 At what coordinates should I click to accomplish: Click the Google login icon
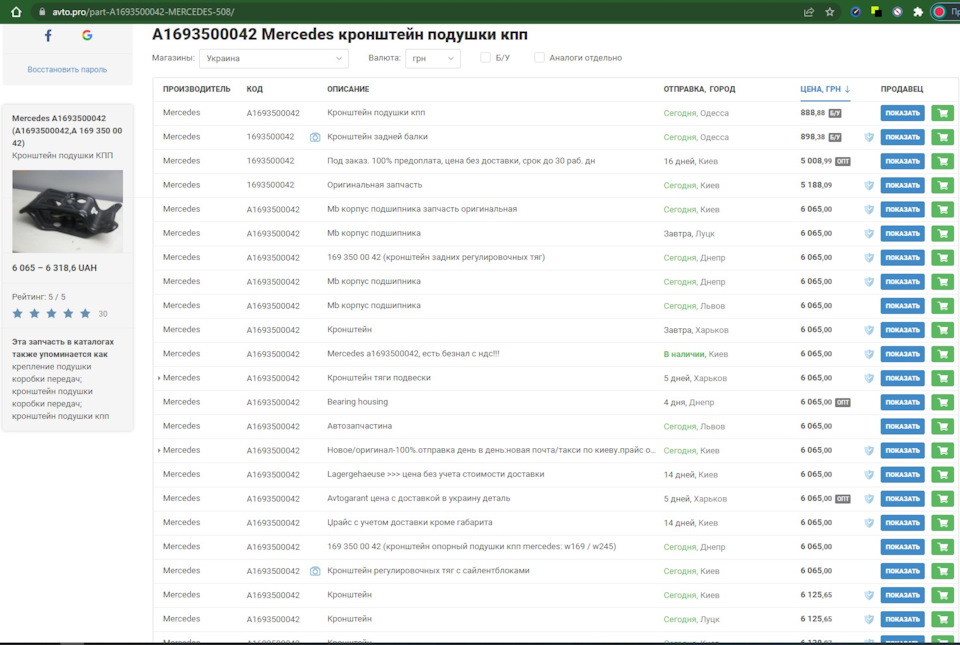[87, 35]
